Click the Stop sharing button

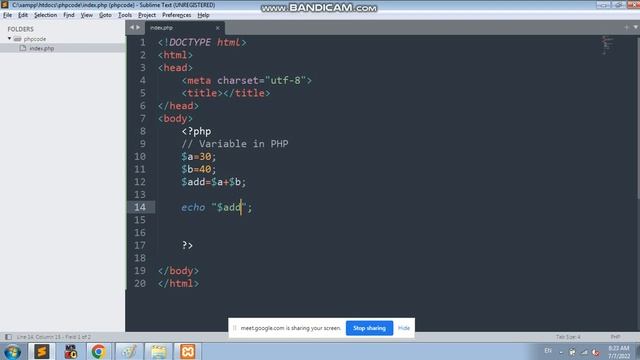[x=369, y=328]
